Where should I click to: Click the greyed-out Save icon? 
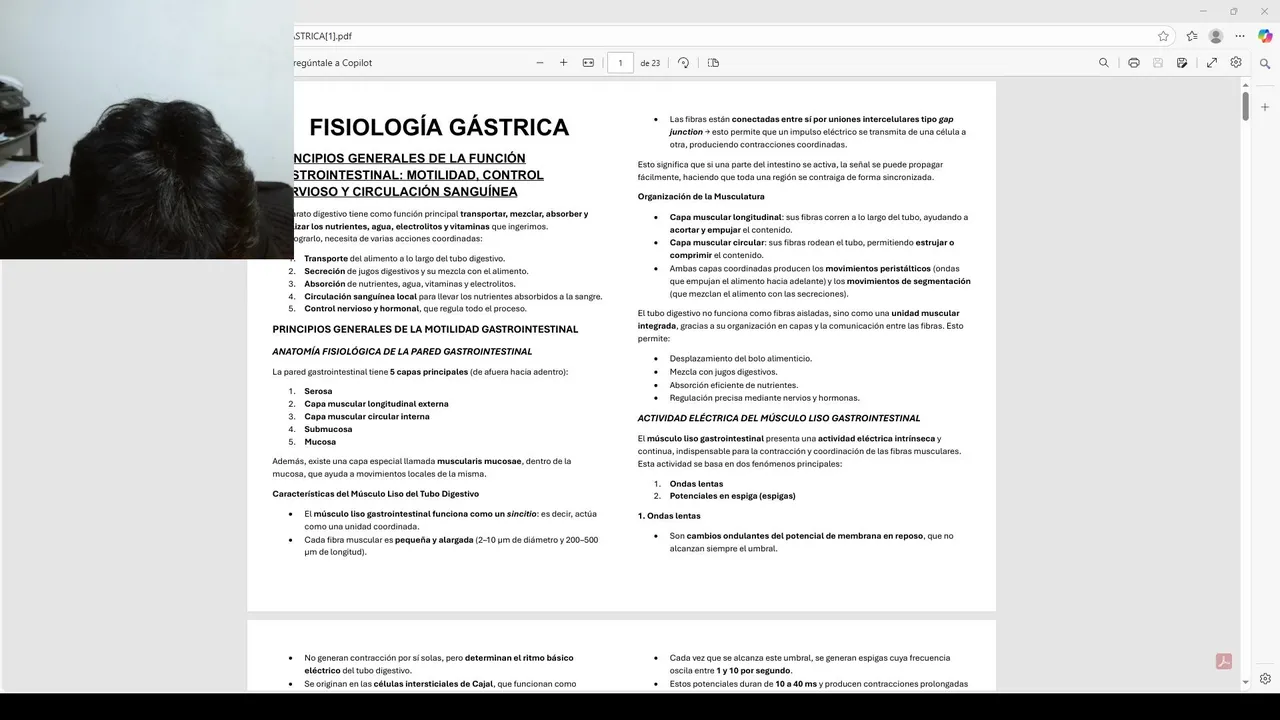1158,62
